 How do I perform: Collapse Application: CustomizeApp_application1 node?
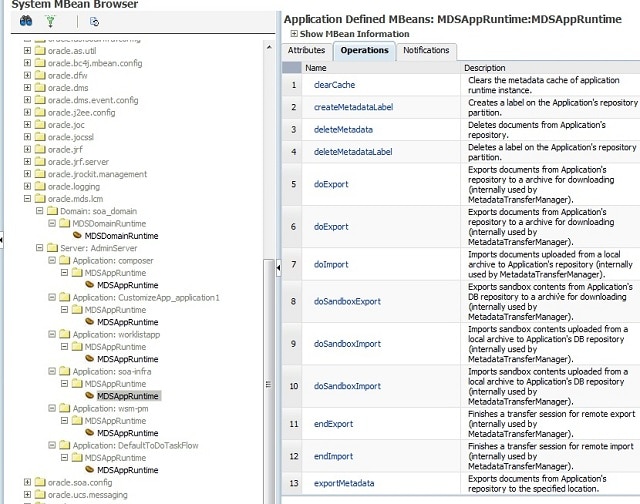pos(52,297)
